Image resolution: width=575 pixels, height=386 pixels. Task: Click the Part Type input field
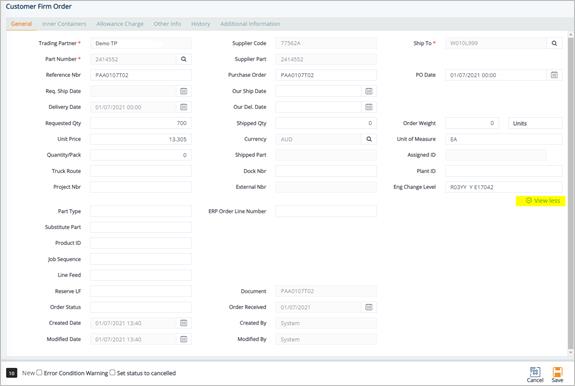141,211
